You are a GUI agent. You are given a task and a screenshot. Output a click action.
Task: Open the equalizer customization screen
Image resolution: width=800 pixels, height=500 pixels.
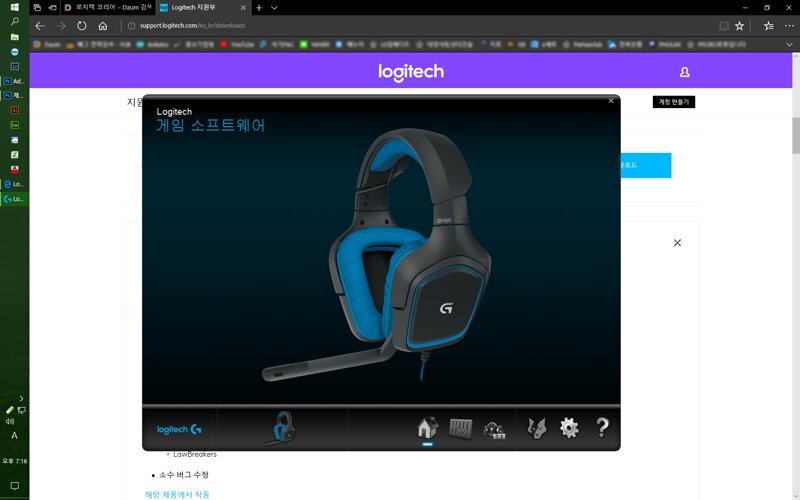point(460,429)
